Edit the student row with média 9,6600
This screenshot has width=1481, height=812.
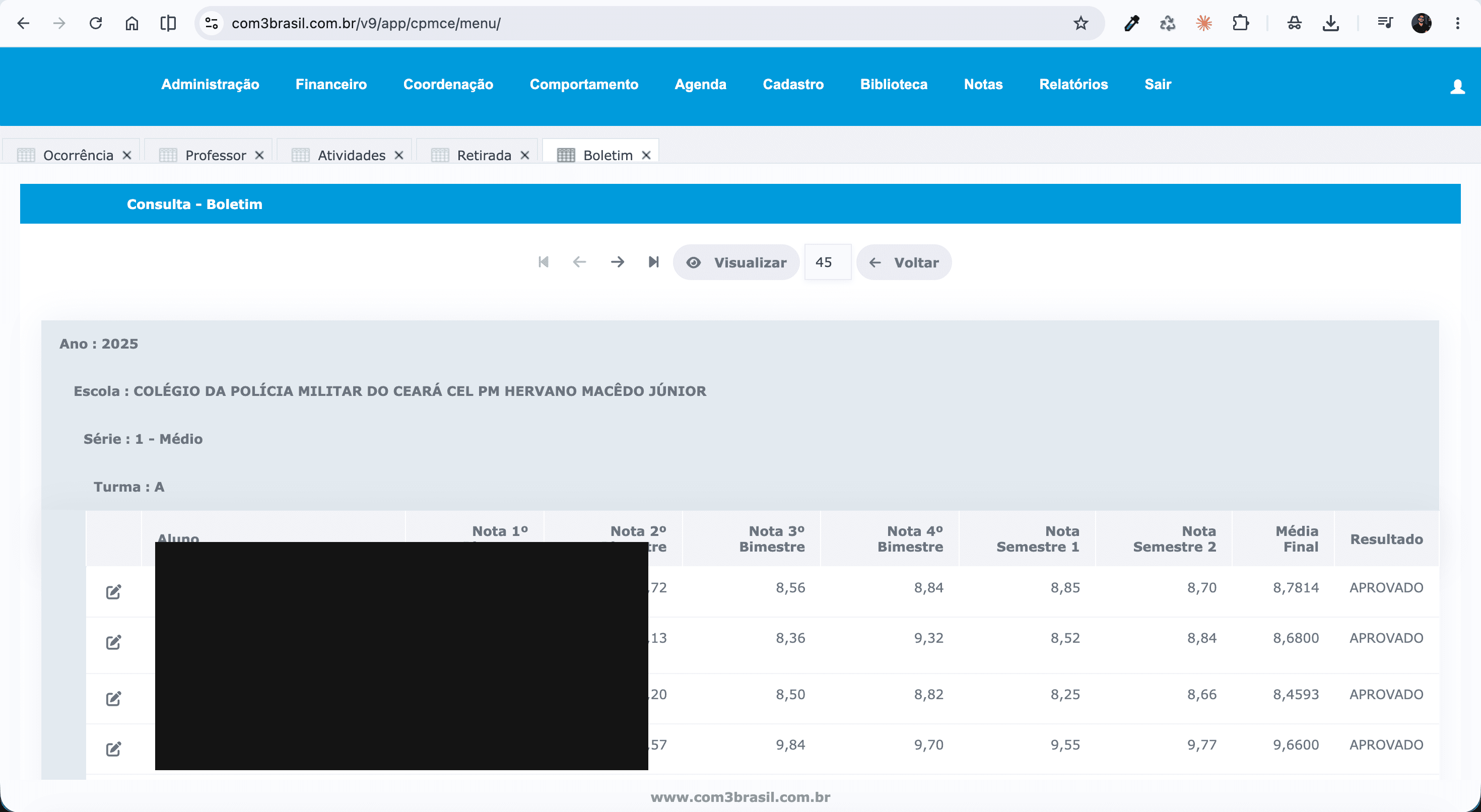point(114,749)
